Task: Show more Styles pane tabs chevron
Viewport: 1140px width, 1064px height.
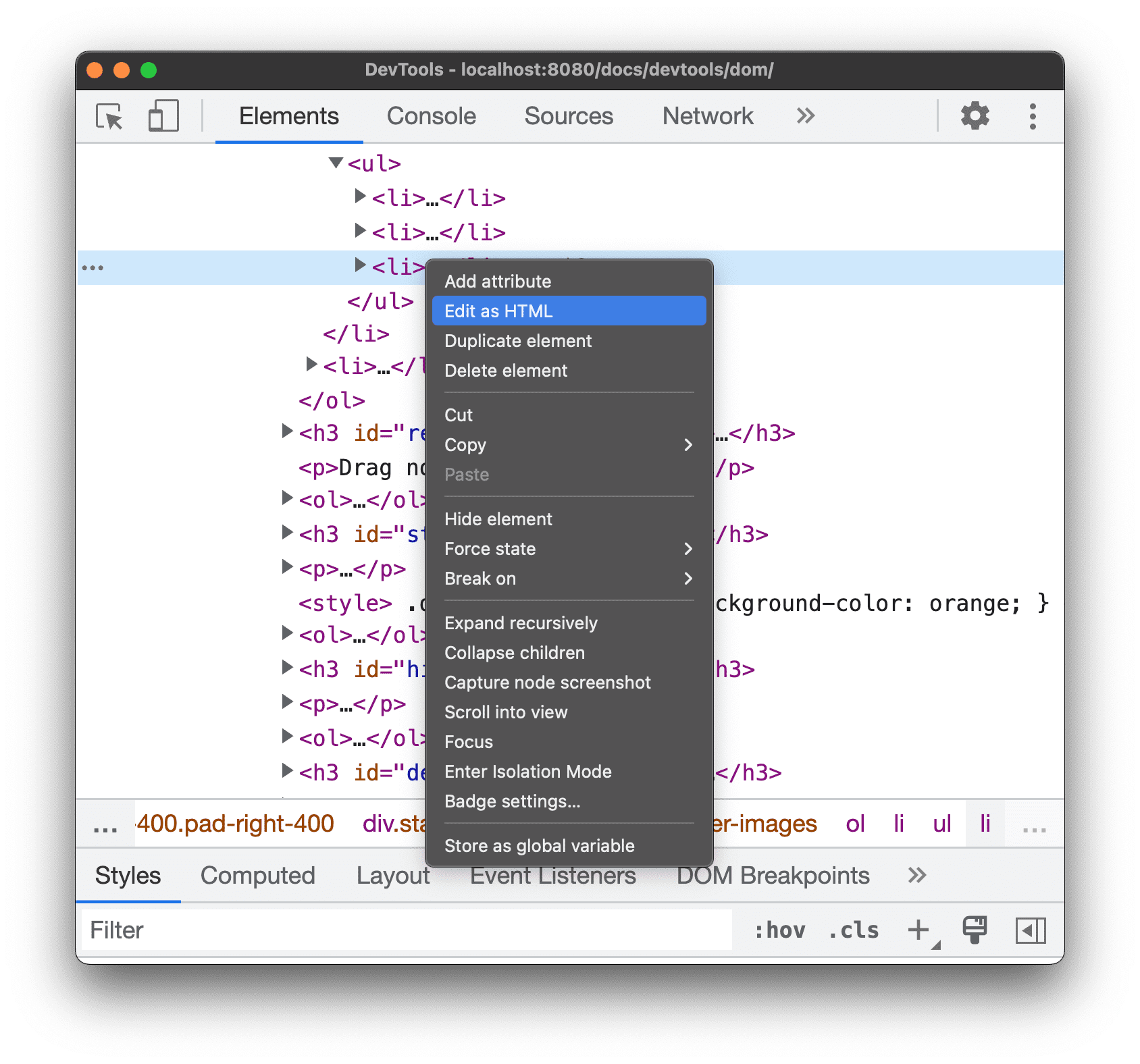Action: tap(916, 876)
